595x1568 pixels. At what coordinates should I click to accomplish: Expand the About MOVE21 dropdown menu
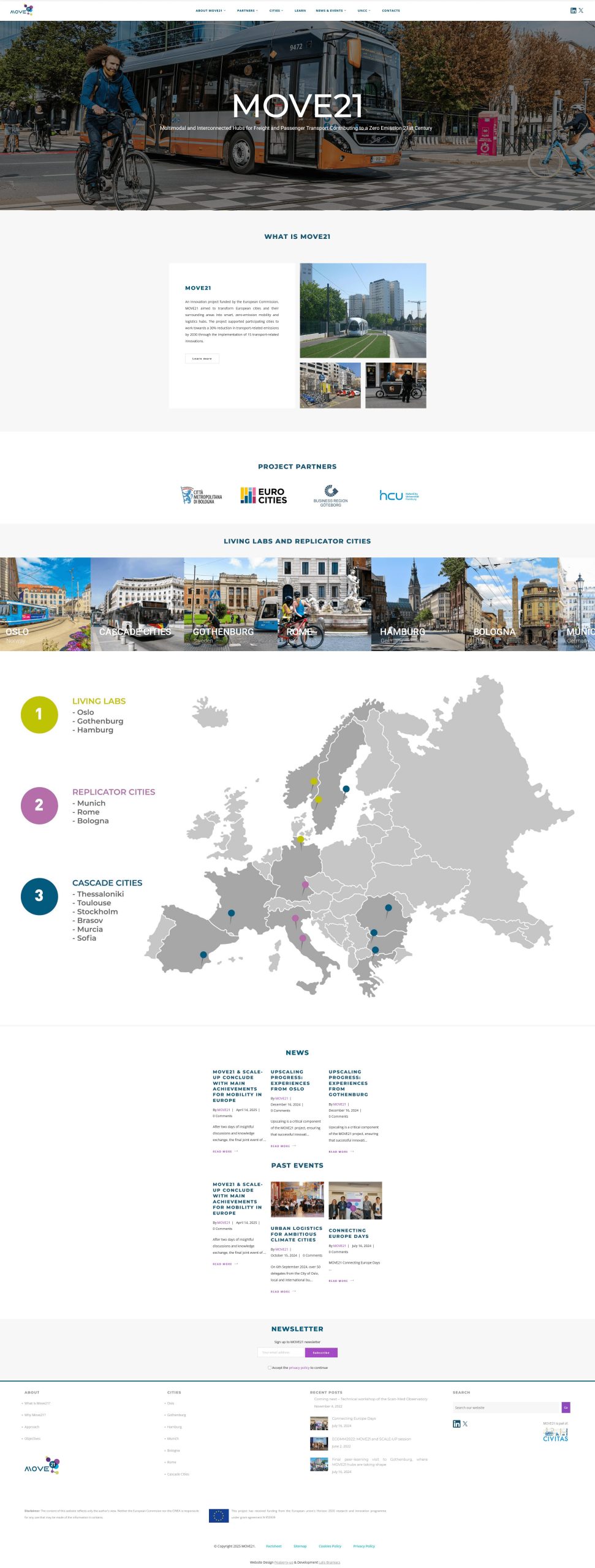210,10
